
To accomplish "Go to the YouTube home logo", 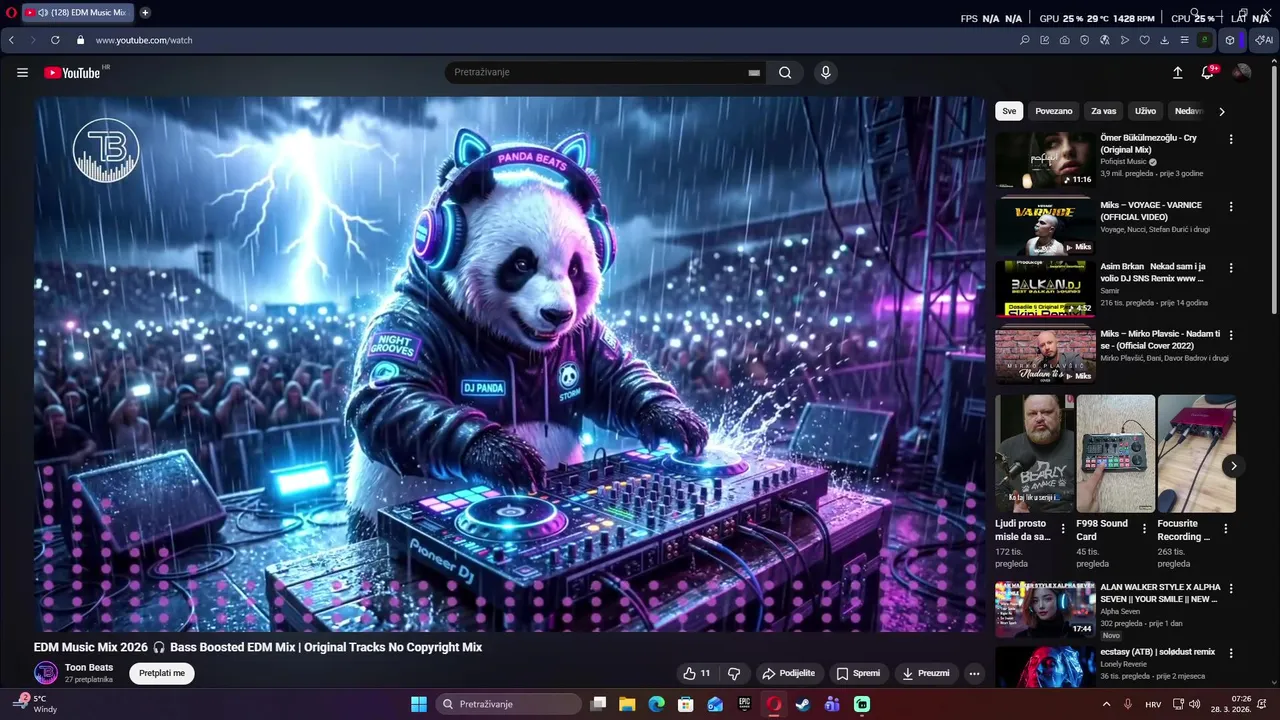I will [x=72, y=72].
